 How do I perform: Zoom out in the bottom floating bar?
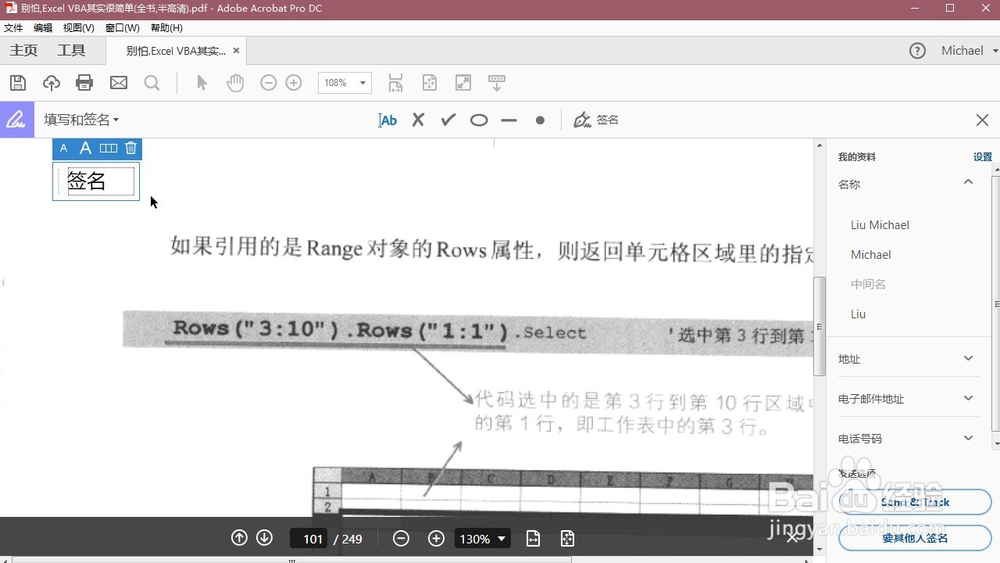click(x=401, y=539)
